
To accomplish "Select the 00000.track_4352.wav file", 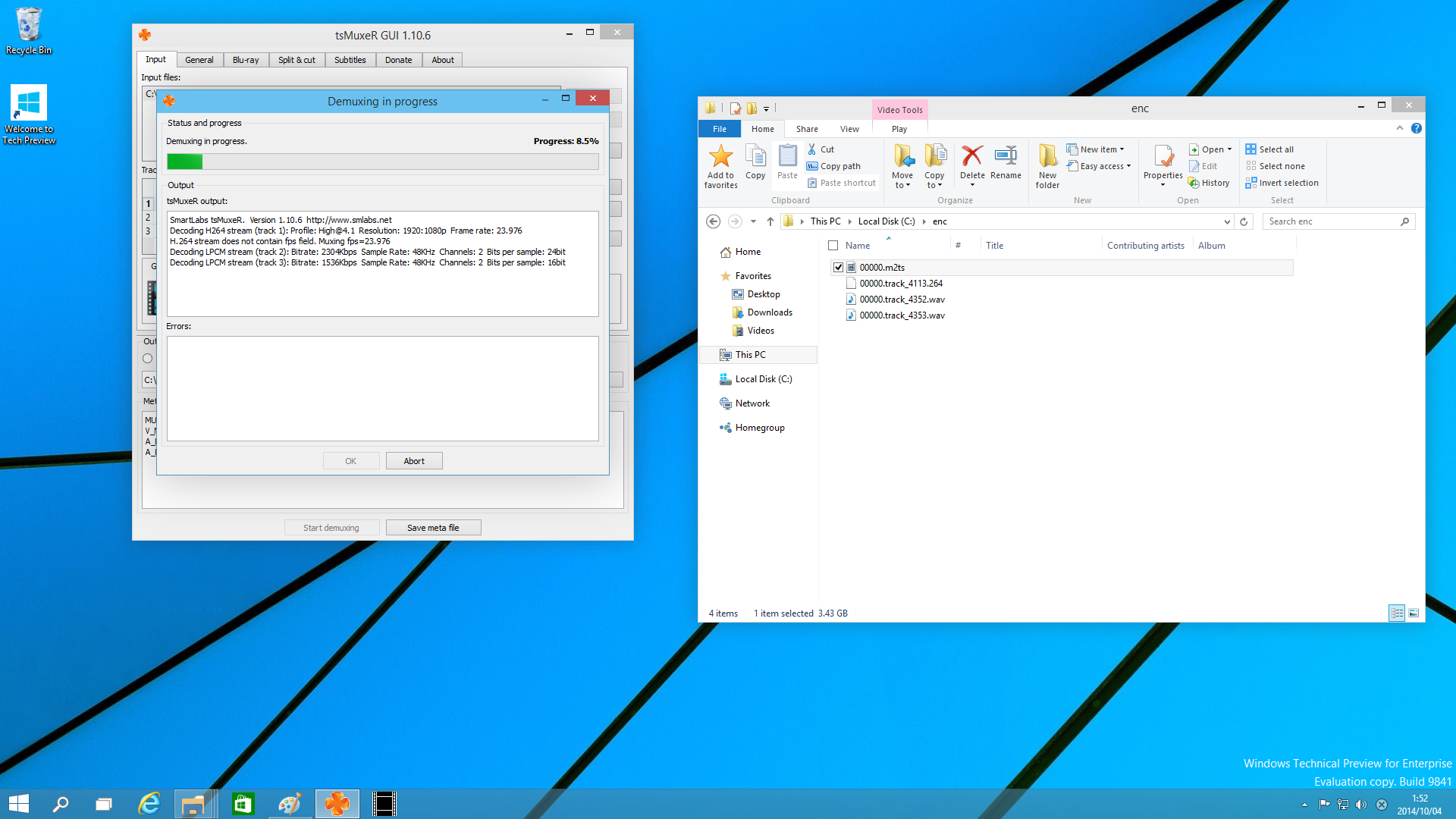I will (x=902, y=300).
